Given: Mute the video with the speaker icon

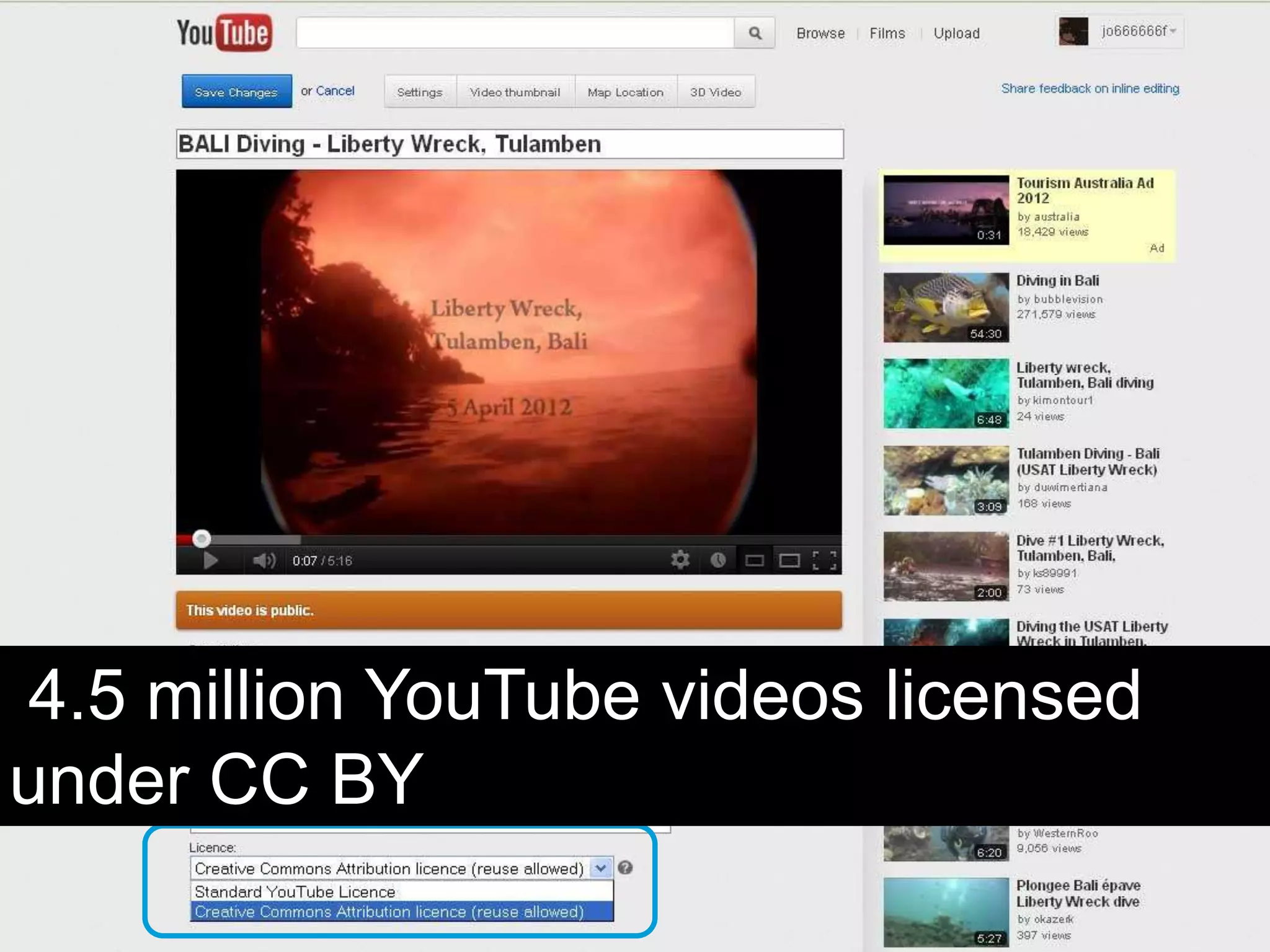Looking at the screenshot, I should [x=265, y=561].
